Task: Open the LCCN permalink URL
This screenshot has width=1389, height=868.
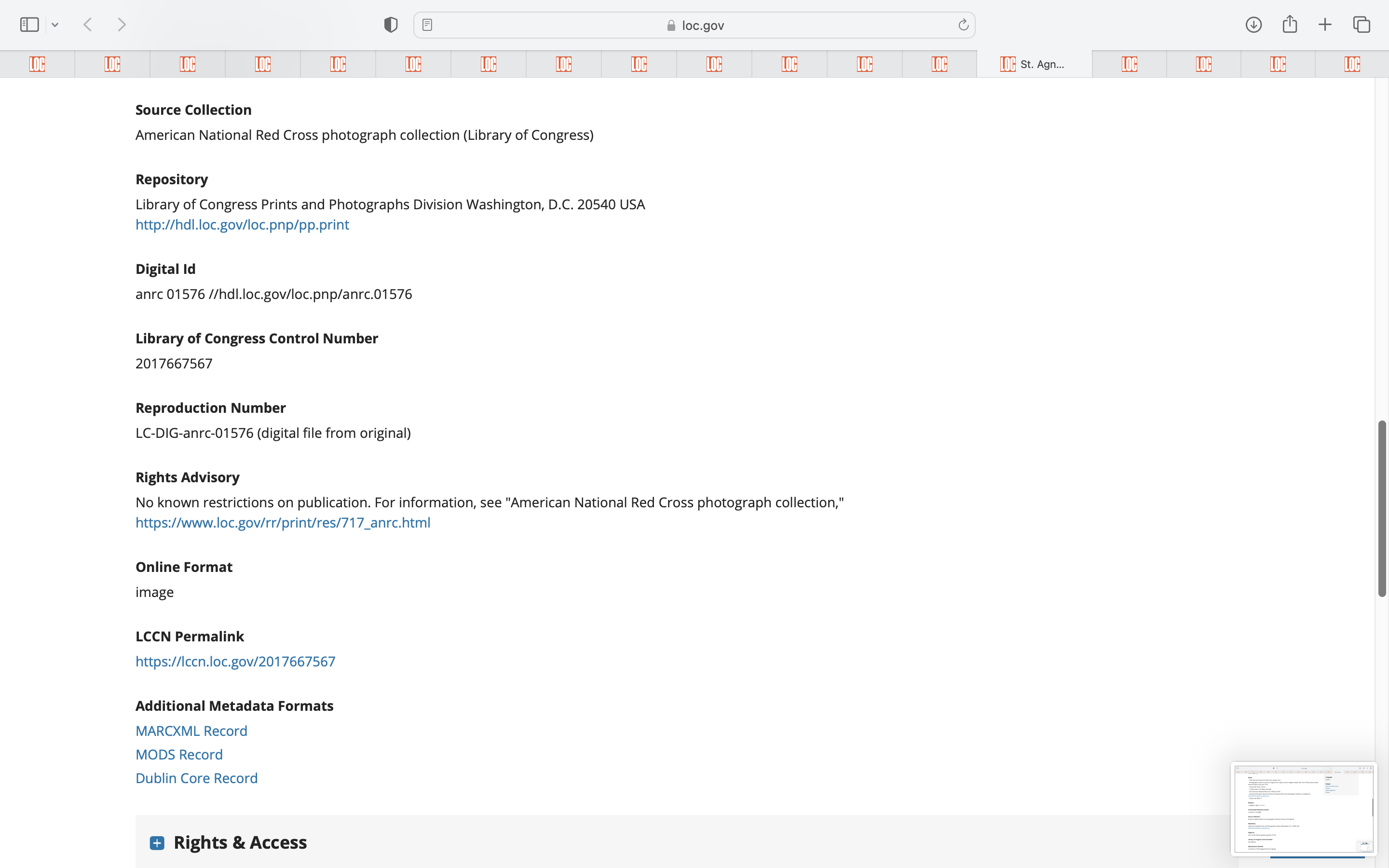Action: [x=235, y=661]
